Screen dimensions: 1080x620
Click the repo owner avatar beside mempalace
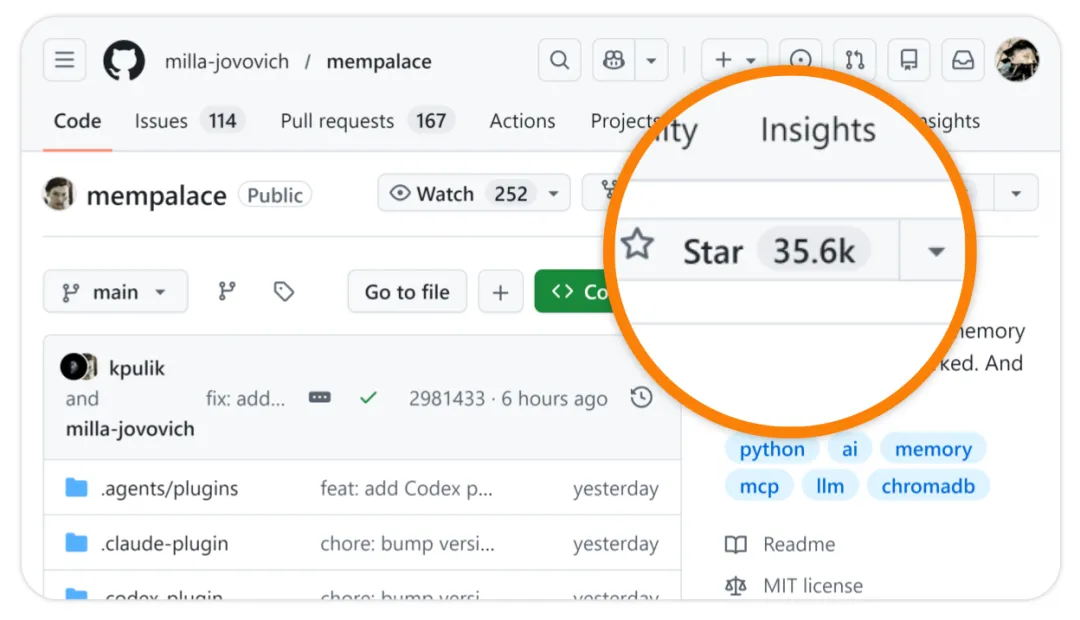point(59,194)
